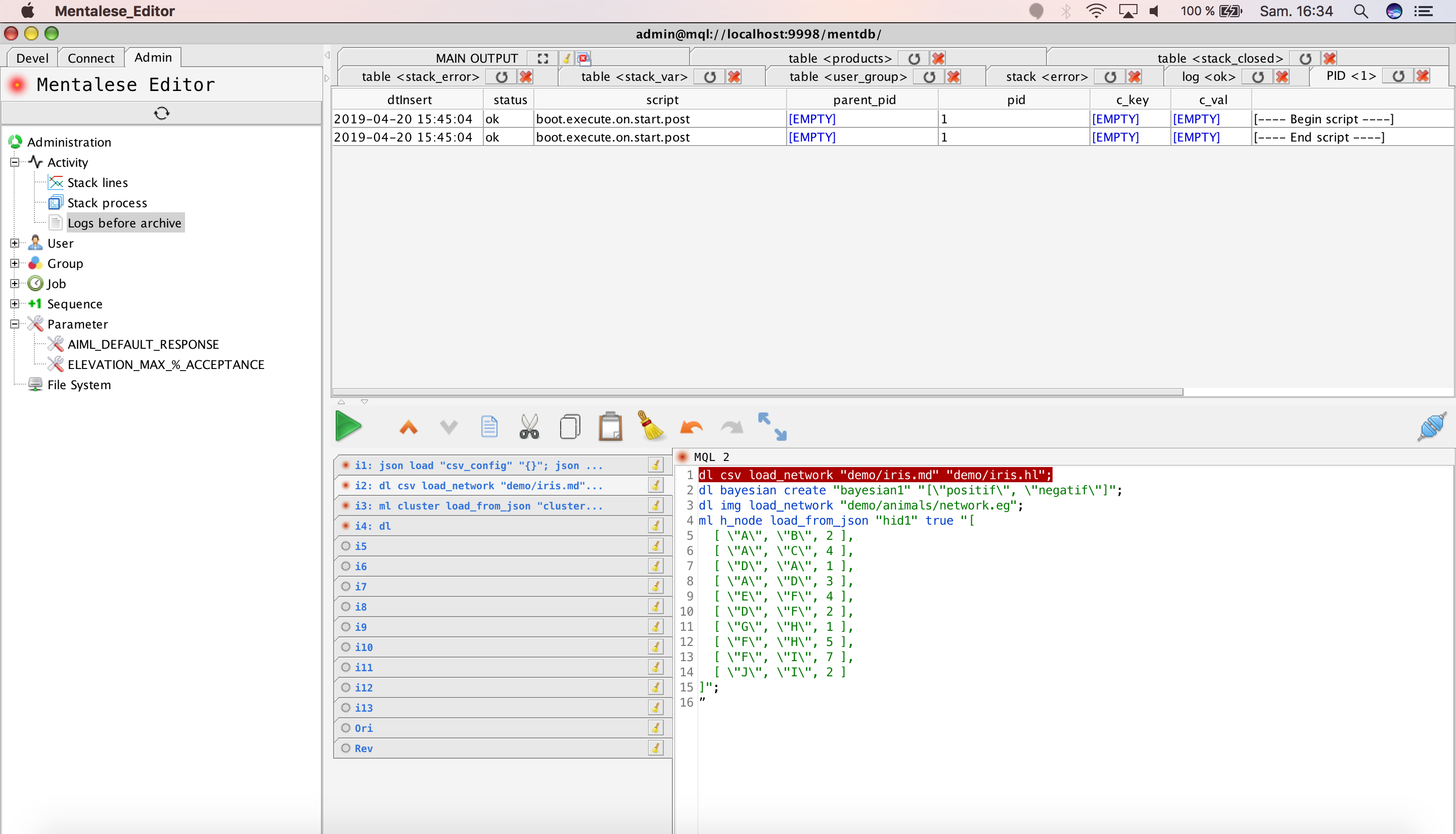Click the paste clipboard icon
The width and height of the screenshot is (1456, 834).
tap(610, 427)
